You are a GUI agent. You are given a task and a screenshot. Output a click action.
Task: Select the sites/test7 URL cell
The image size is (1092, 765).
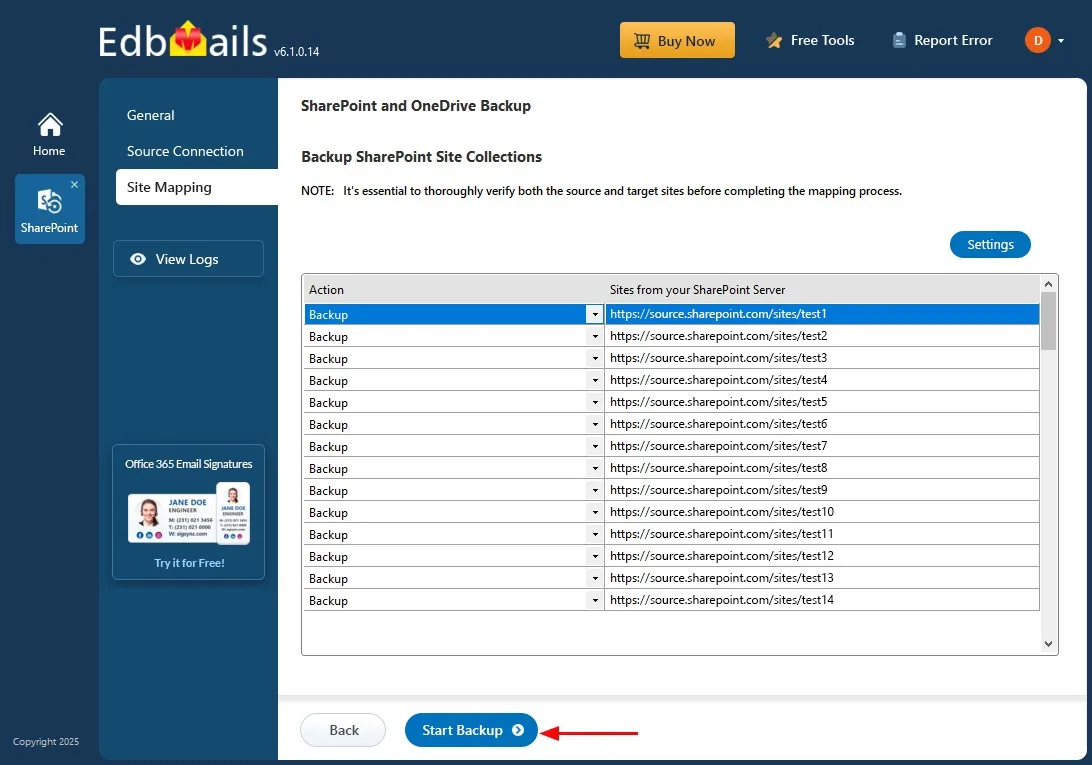coord(822,446)
